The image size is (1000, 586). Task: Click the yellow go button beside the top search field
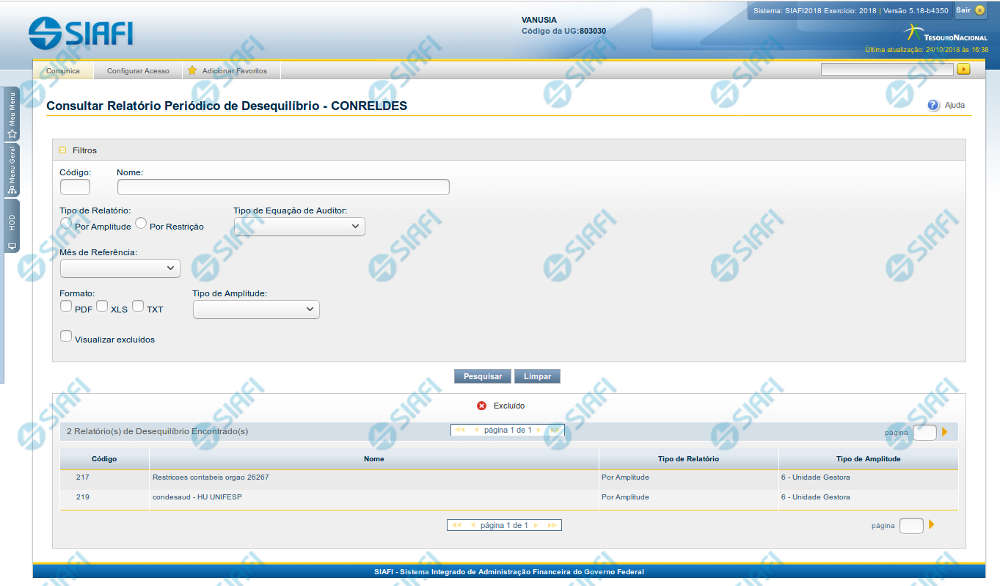[963, 70]
